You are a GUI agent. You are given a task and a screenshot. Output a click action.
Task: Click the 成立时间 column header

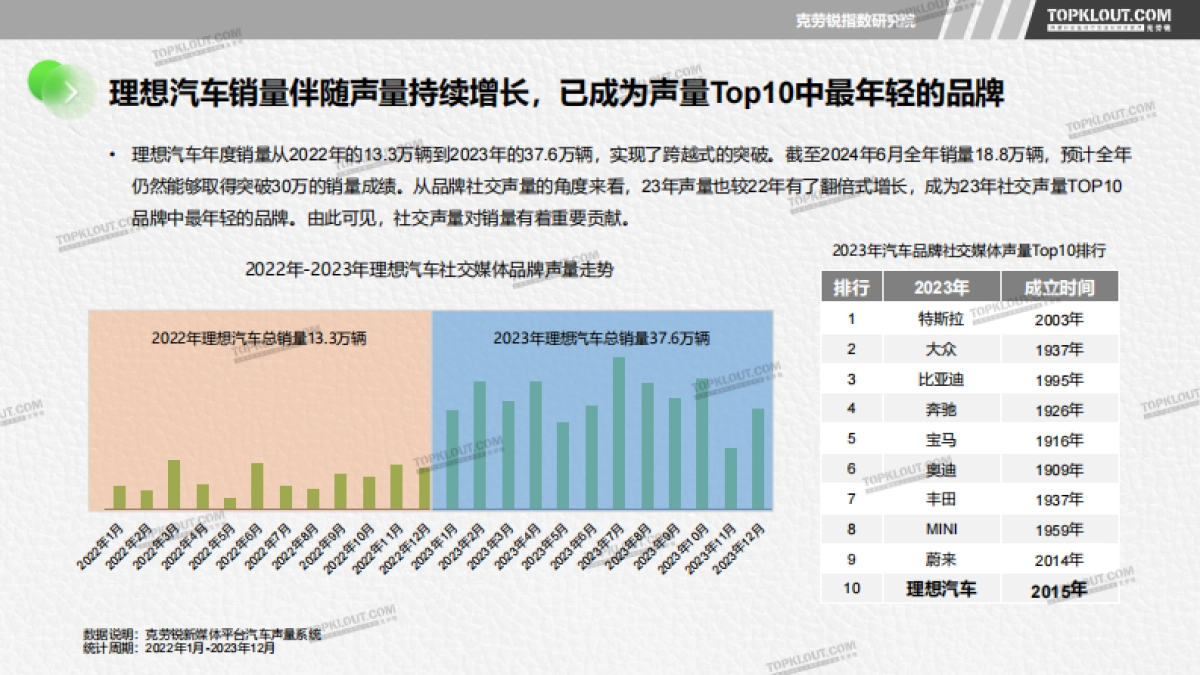(x=1061, y=289)
